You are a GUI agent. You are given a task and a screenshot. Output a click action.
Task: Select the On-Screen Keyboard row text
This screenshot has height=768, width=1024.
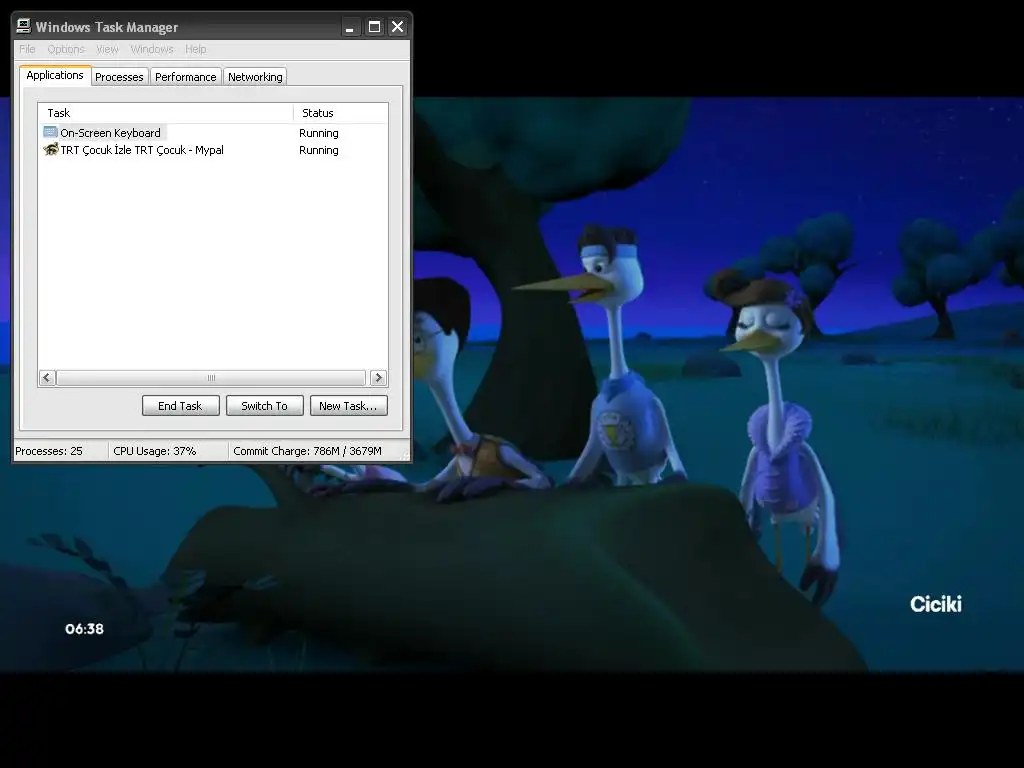pyautogui.click(x=110, y=133)
